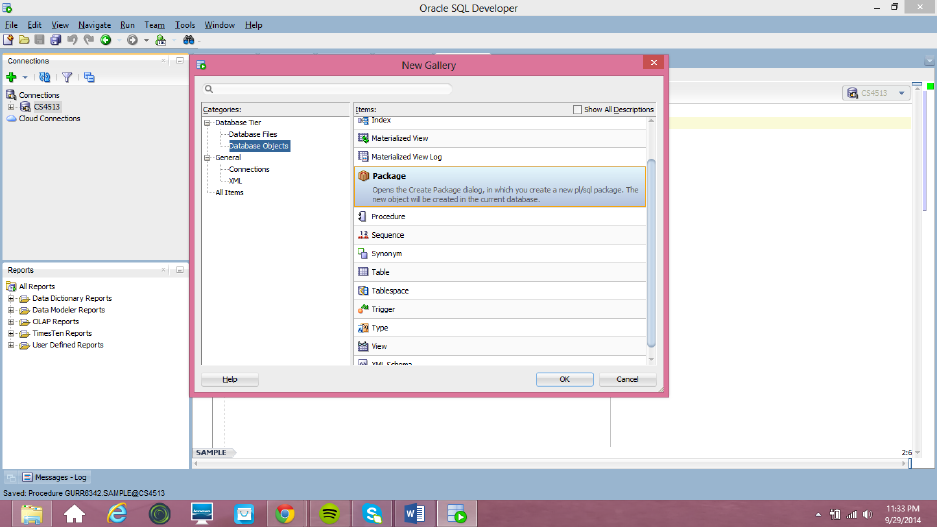Click the binoculars Find DB Object icon
Image resolution: width=937 pixels, height=527 pixels.
click(189, 40)
